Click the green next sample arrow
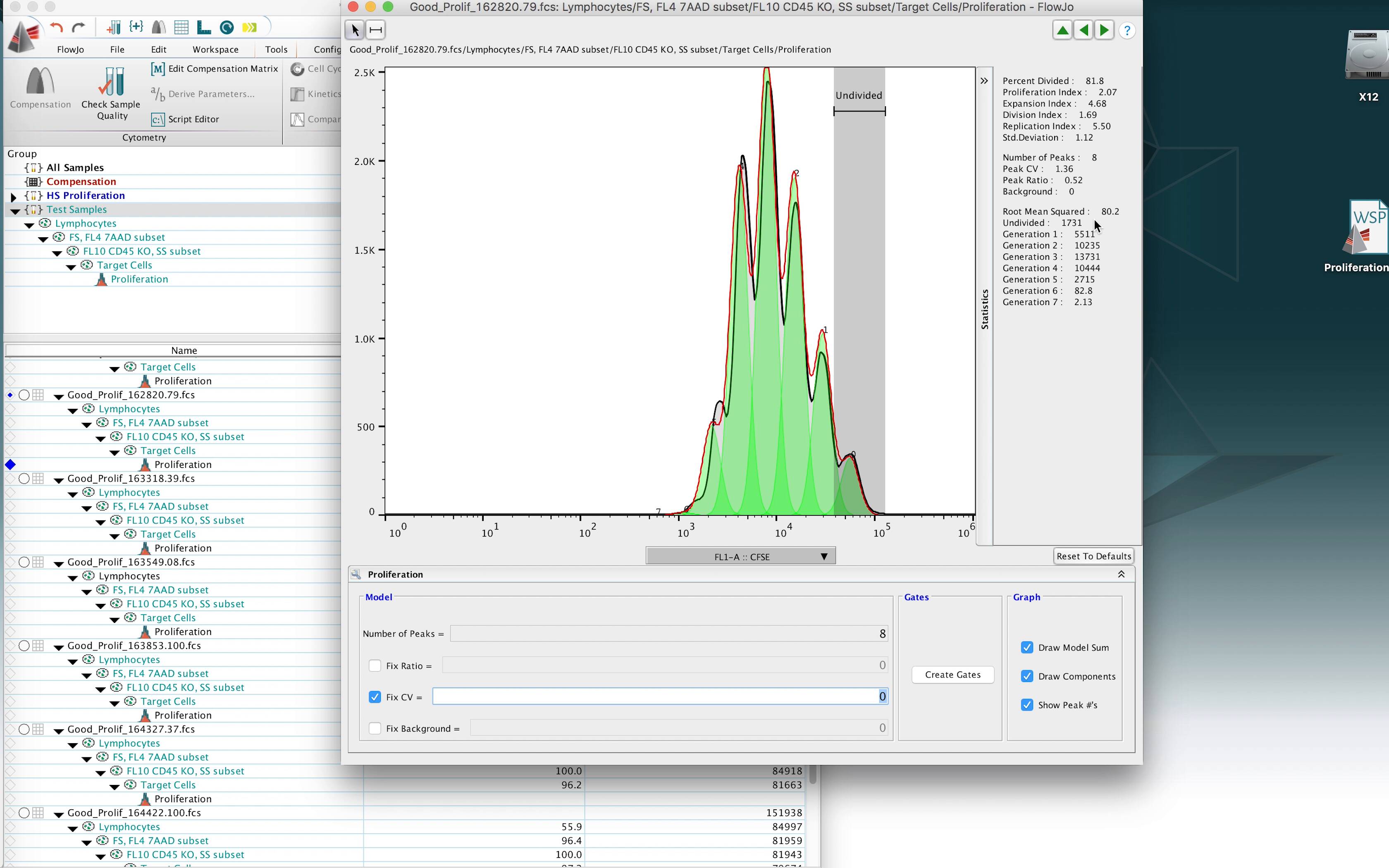Image resolution: width=1389 pixels, height=868 pixels. (x=1103, y=31)
